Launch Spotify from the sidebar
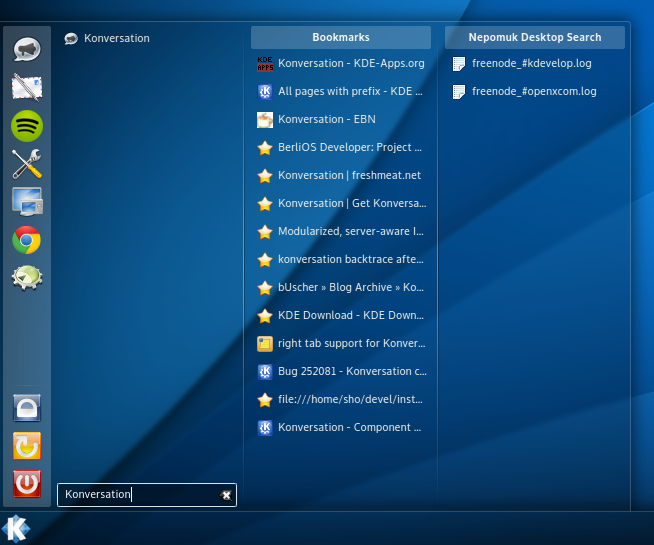Viewport: 654px width, 545px height. pos(27,126)
